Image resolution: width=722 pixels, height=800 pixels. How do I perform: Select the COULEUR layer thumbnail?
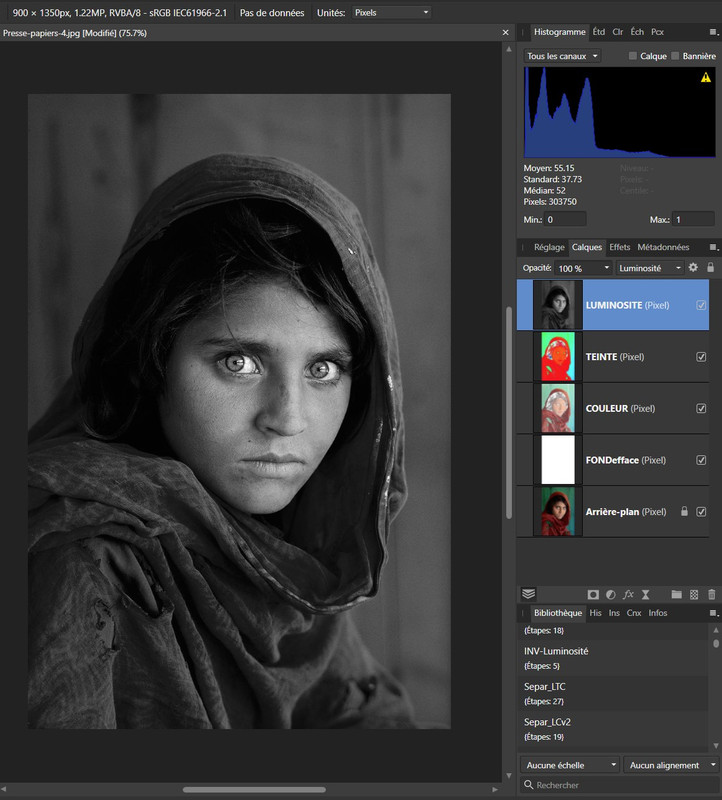point(558,408)
